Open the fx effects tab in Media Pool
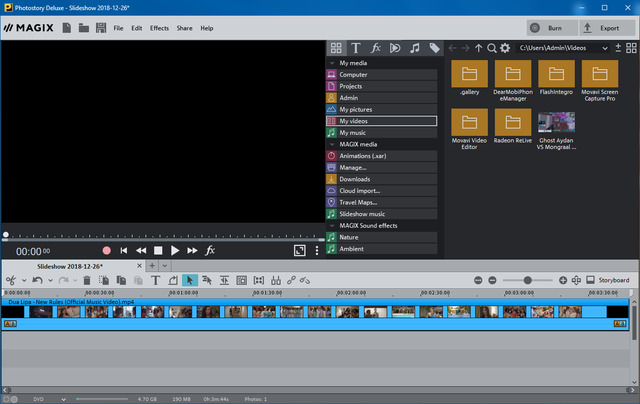Image resolution: width=640 pixels, height=404 pixels. (x=375, y=48)
